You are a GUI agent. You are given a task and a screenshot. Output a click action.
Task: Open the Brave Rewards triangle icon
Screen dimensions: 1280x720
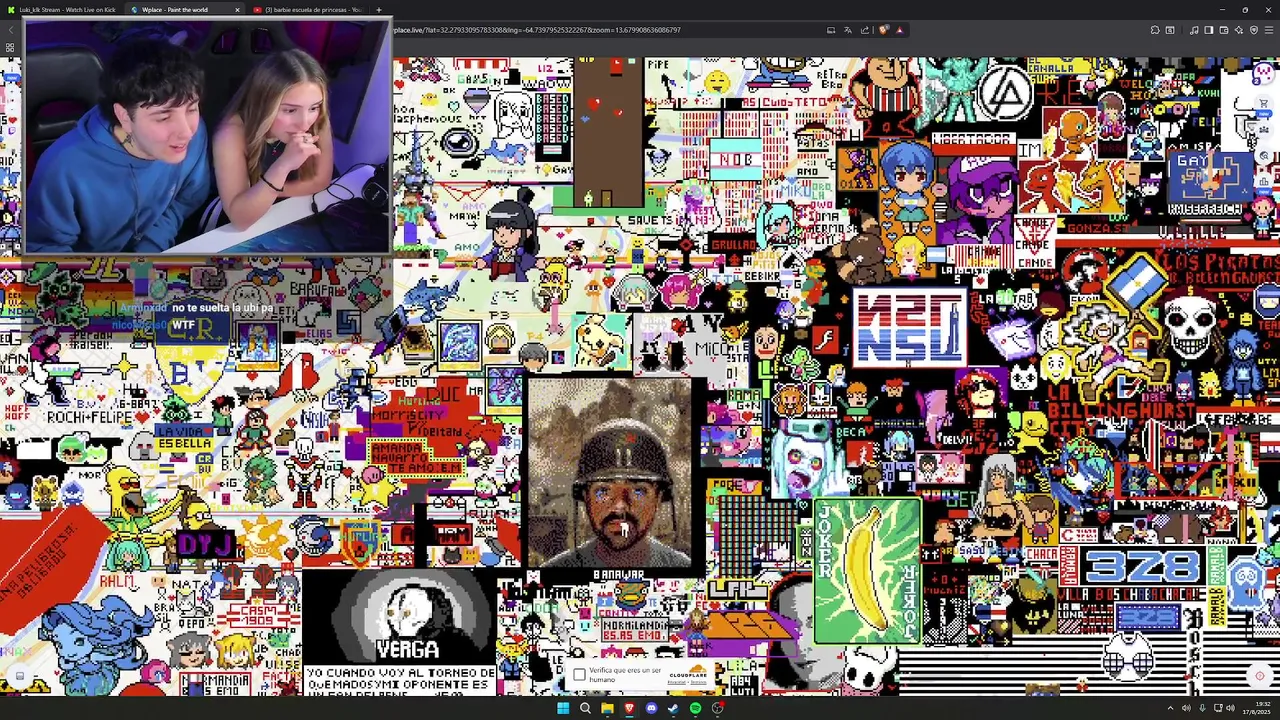(x=899, y=30)
